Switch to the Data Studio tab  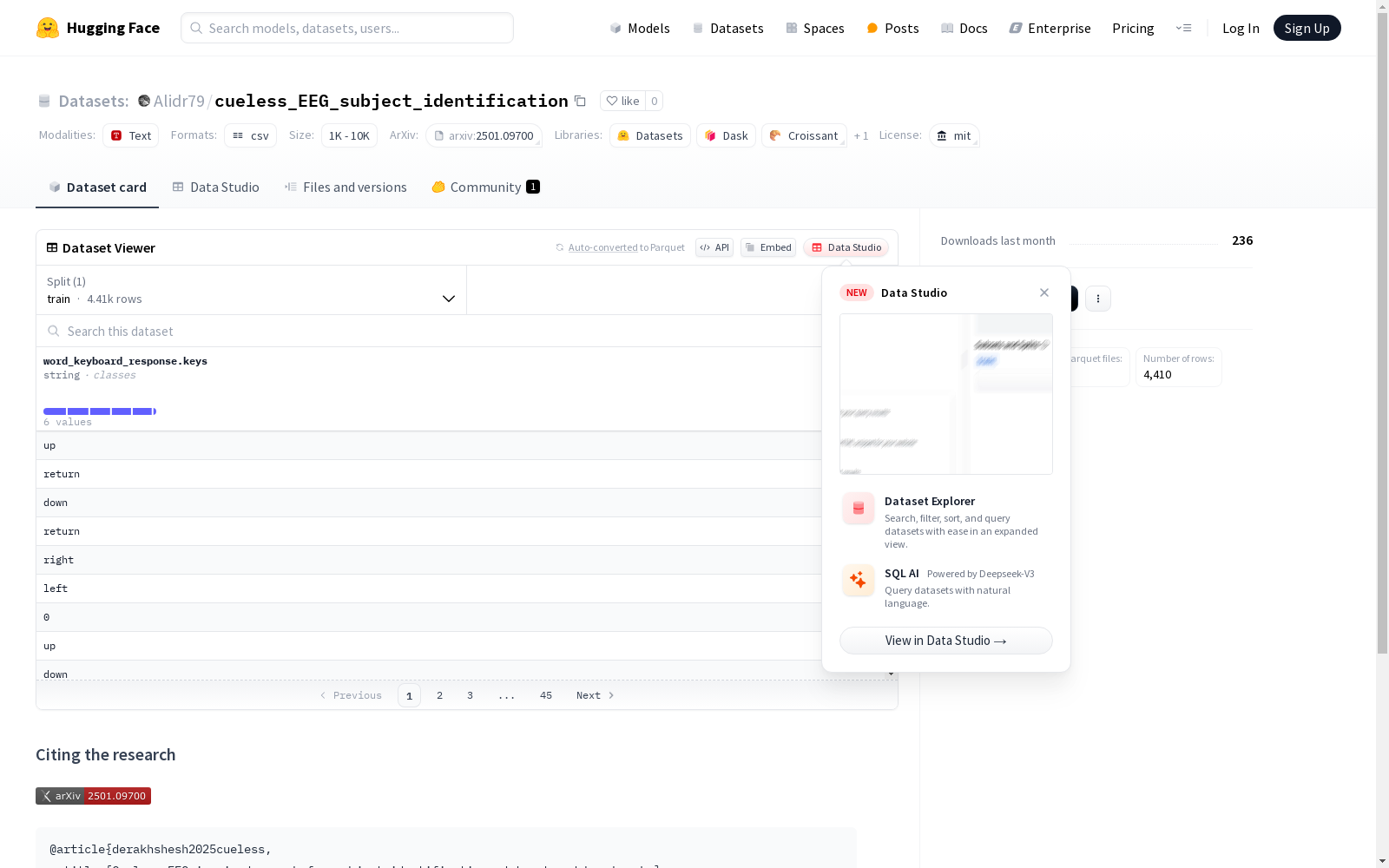pos(215,187)
